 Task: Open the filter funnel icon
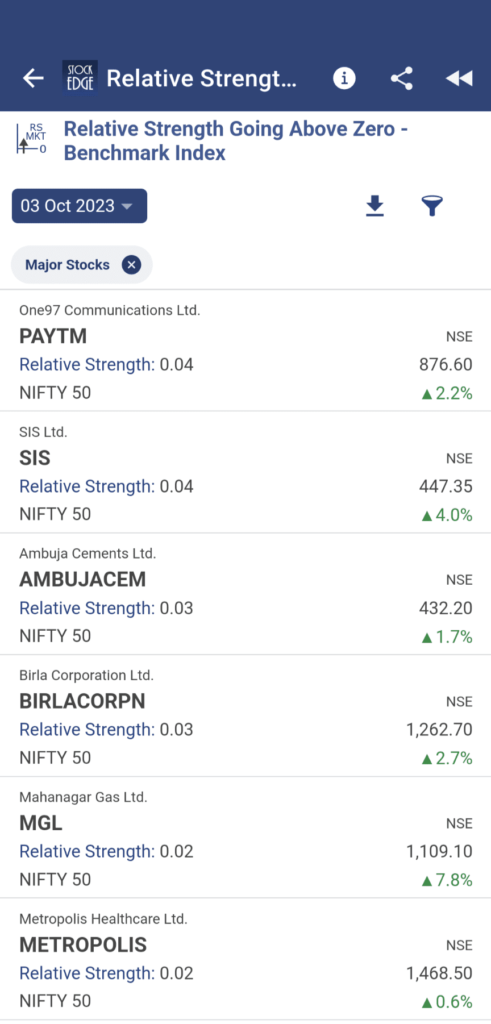pyautogui.click(x=432, y=206)
